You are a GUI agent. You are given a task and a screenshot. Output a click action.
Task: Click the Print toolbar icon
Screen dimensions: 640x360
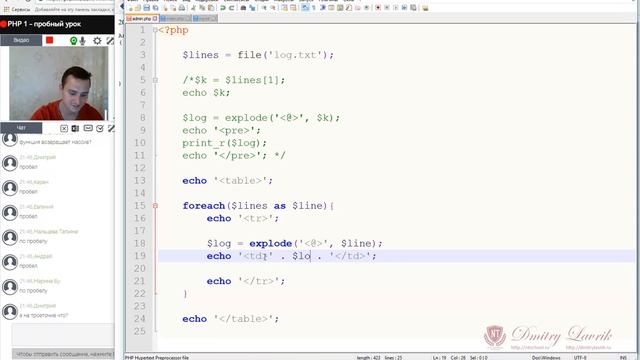click(x=182, y=8)
